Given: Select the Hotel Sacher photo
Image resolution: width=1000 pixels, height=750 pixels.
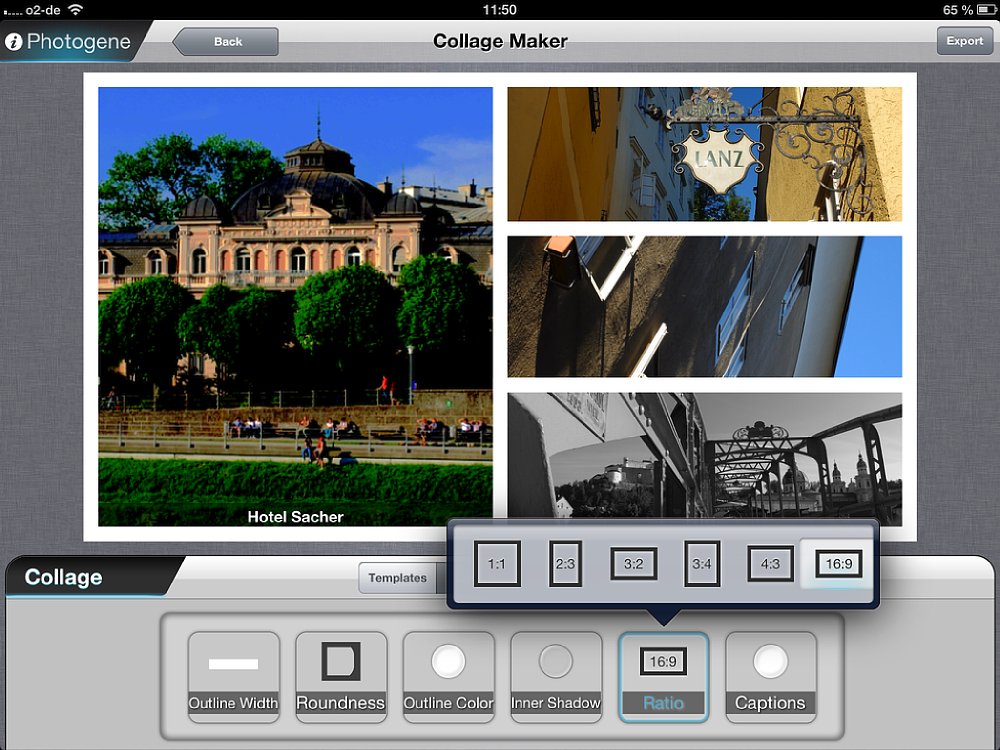Looking at the screenshot, I should point(295,306).
